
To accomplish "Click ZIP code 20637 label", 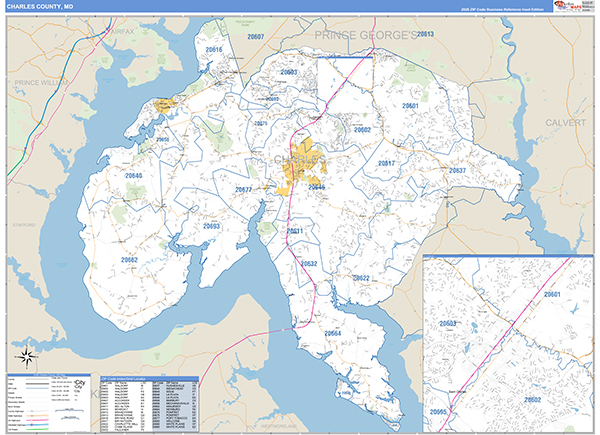I will [457, 171].
